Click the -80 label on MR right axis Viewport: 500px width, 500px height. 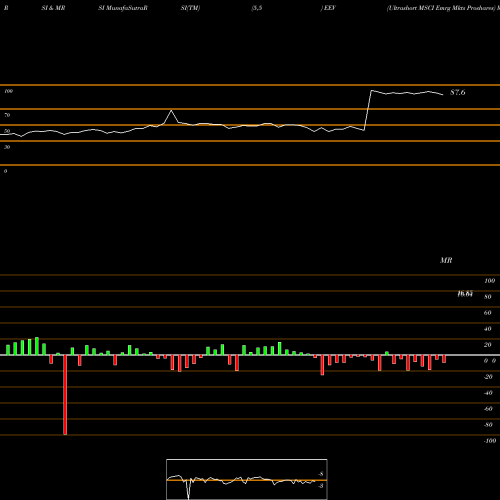pyautogui.click(x=488, y=425)
